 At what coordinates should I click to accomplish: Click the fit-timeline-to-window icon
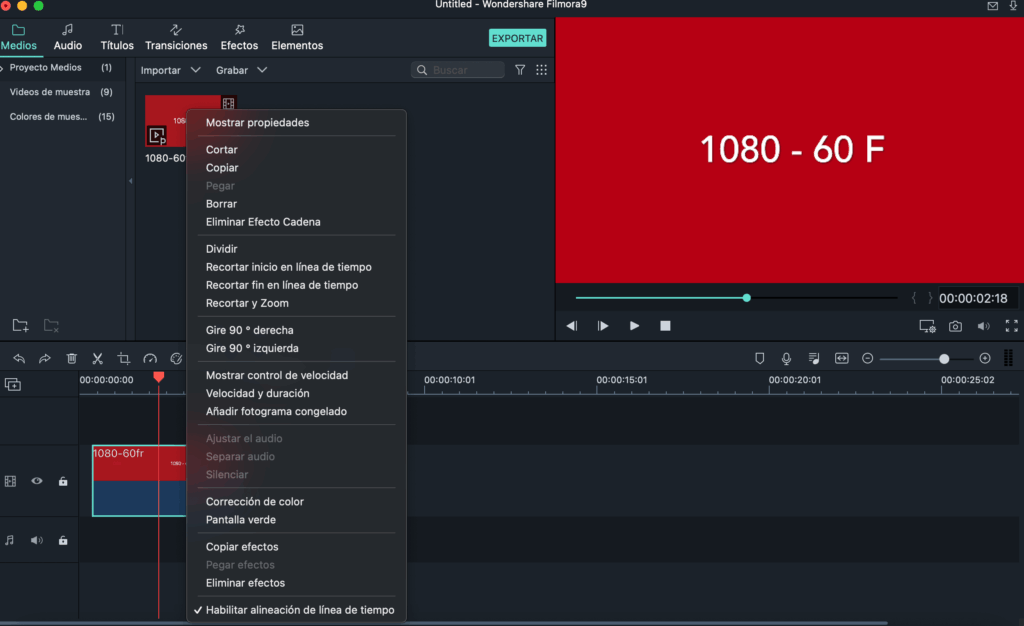click(843, 358)
